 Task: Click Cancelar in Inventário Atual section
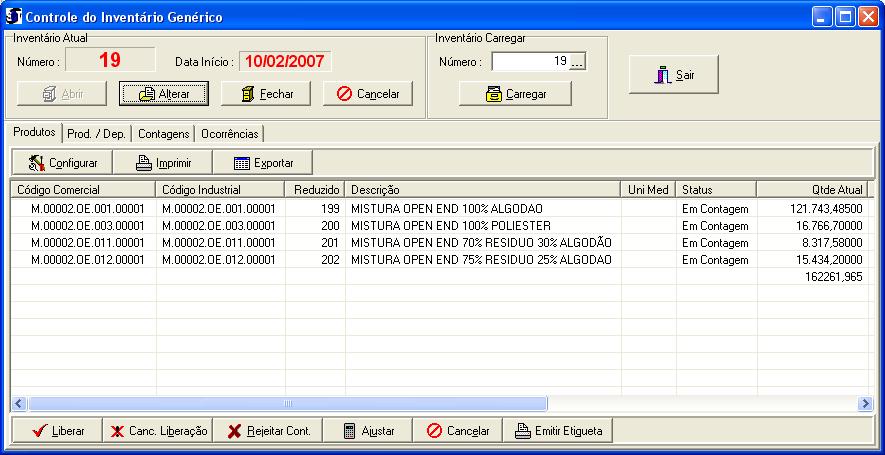point(367,93)
